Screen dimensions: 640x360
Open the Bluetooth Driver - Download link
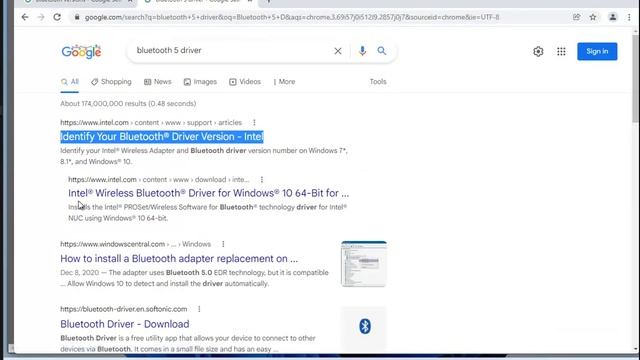(125, 324)
